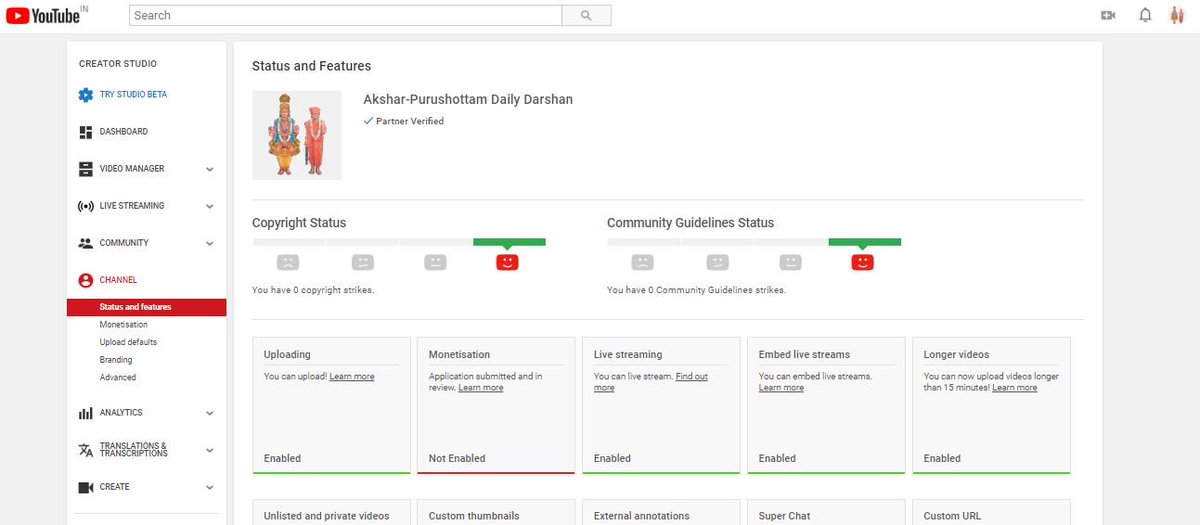Click the Video Manager icon
Screen dimensions: 1200x525
[86, 169]
